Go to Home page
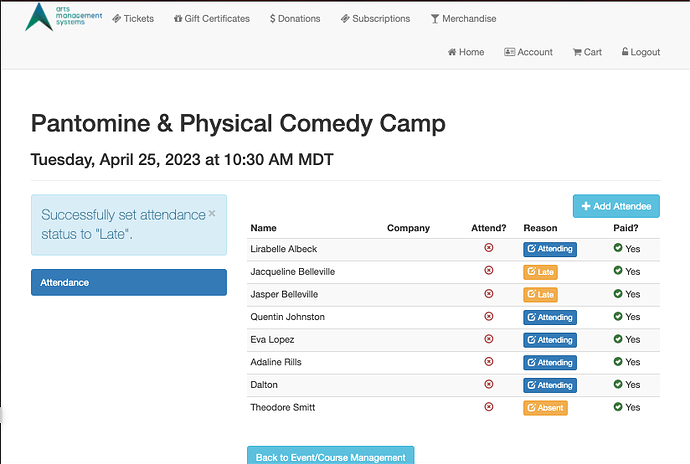 [466, 52]
